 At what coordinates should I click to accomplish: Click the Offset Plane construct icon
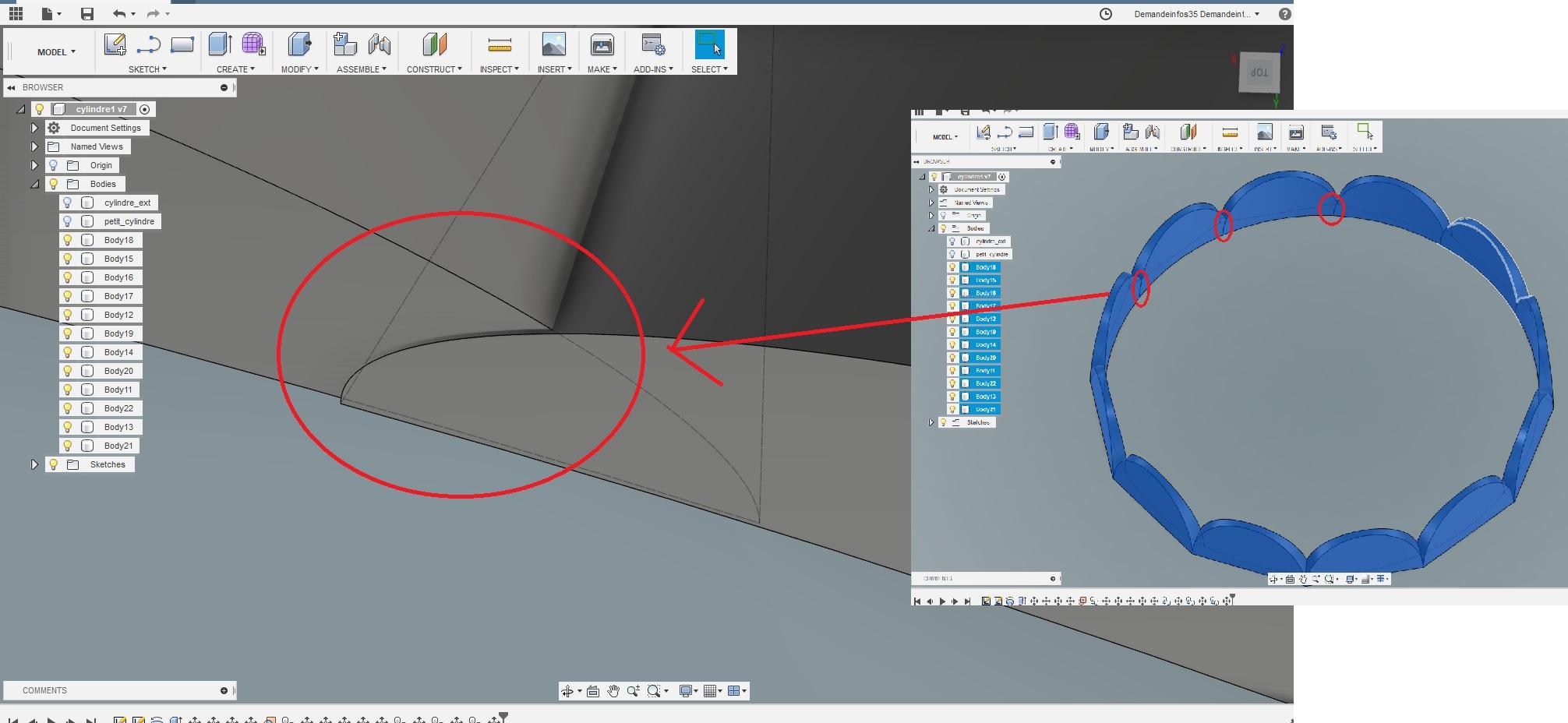click(x=434, y=45)
